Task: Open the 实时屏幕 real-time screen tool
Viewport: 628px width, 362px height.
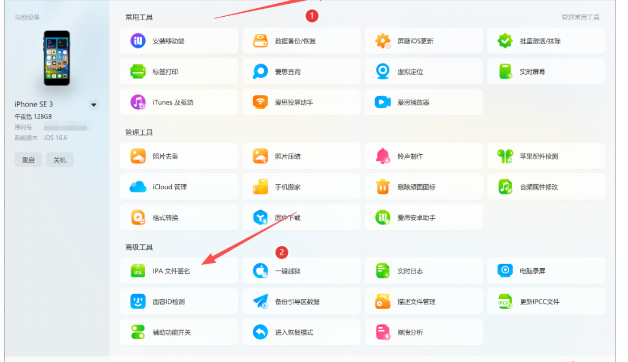Action: (x=546, y=72)
